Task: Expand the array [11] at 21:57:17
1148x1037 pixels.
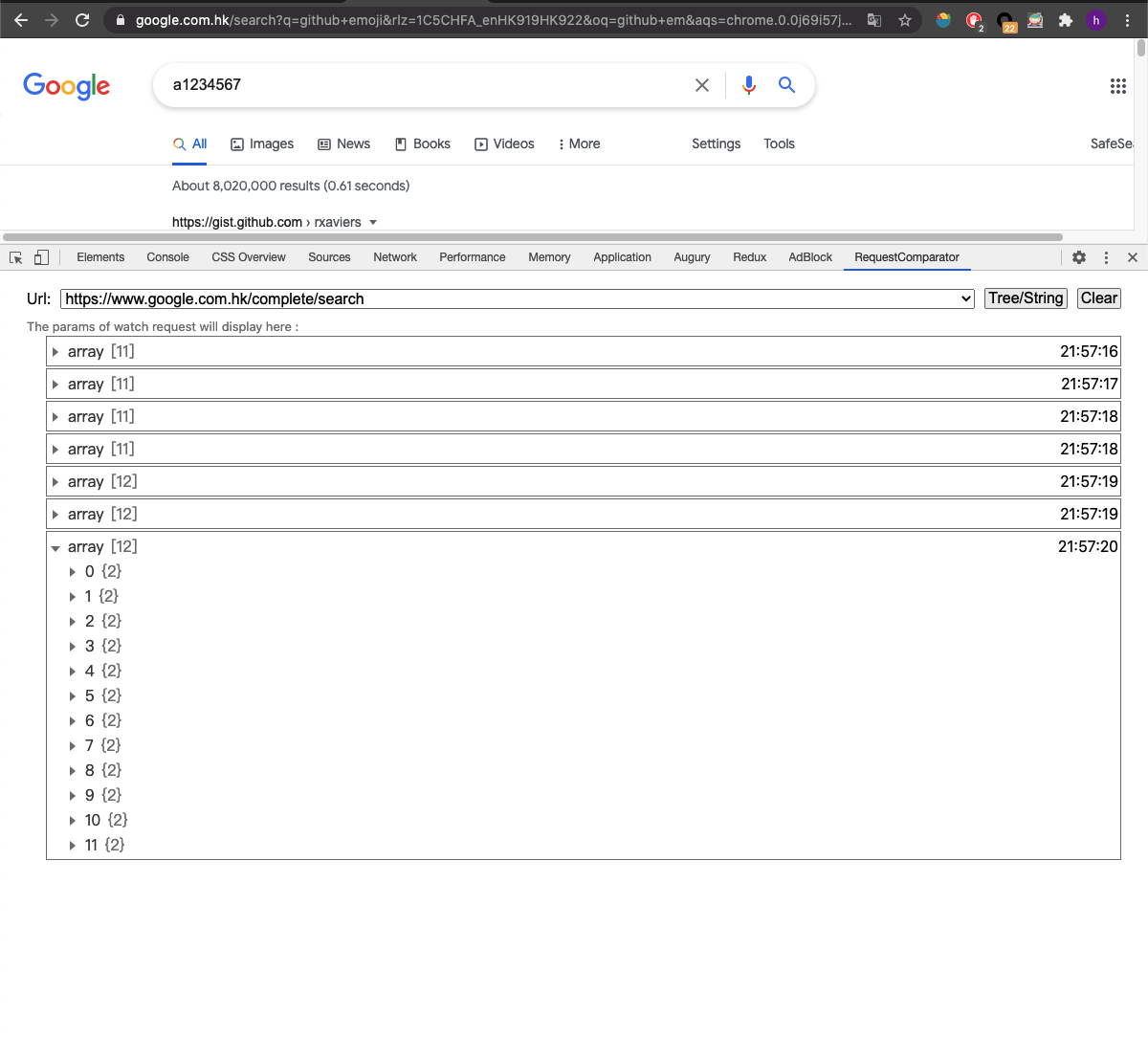Action: [x=55, y=385]
